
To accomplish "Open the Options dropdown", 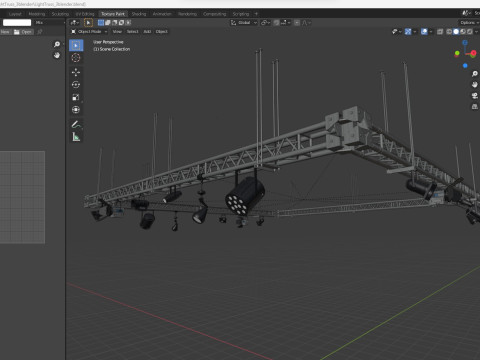I will coord(470,23).
